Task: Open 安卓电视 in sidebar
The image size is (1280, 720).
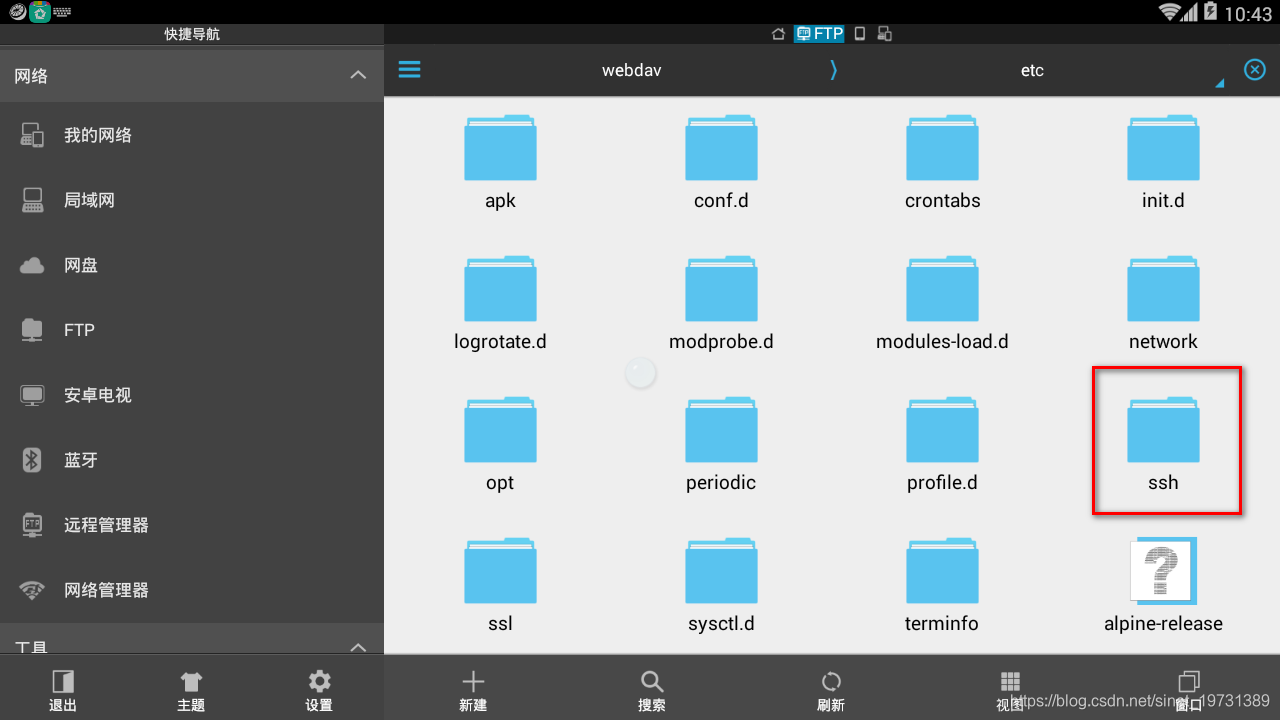Action: [192, 395]
